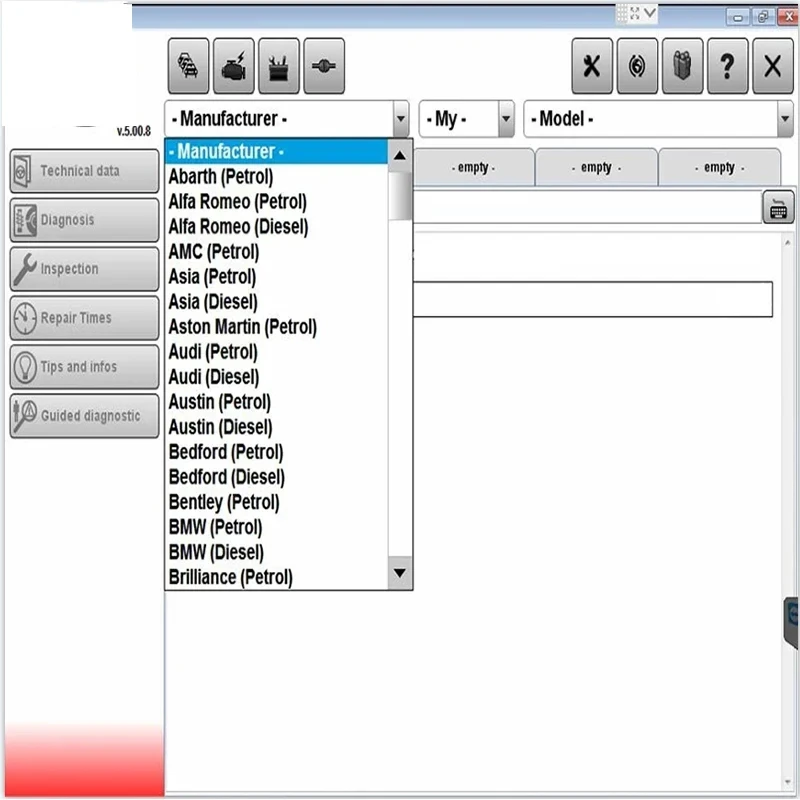Image resolution: width=800 pixels, height=800 pixels.
Task: Select the third empty tab
Action: (x=719, y=167)
